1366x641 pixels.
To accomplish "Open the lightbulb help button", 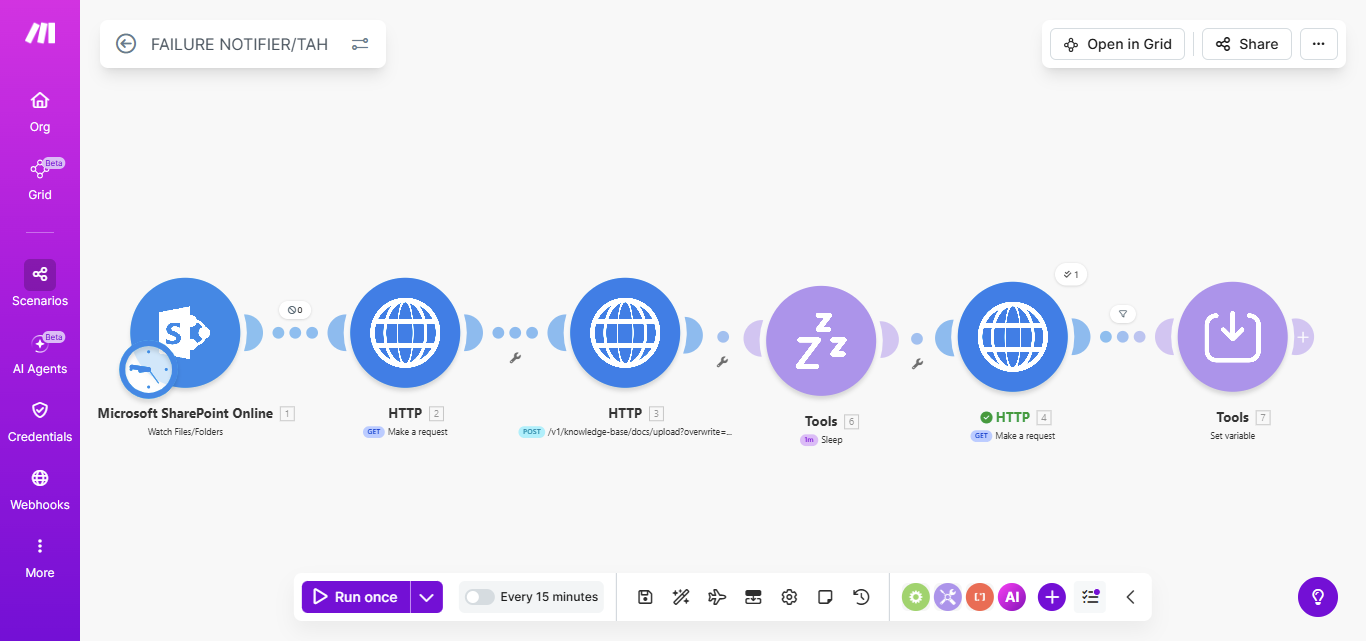I will [x=1318, y=597].
